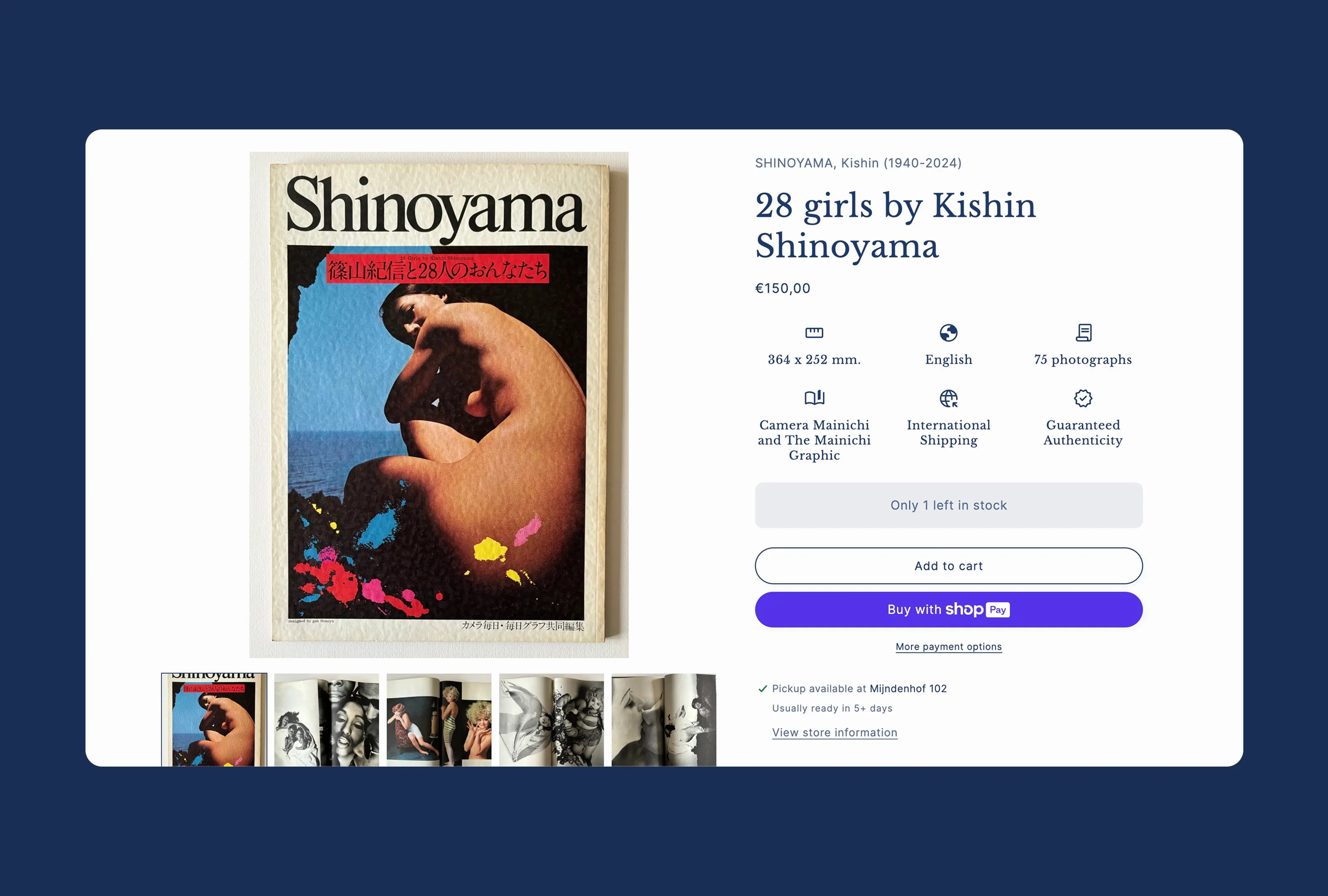The width and height of the screenshot is (1328, 896).
Task: Open More payment options link
Action: [949, 646]
